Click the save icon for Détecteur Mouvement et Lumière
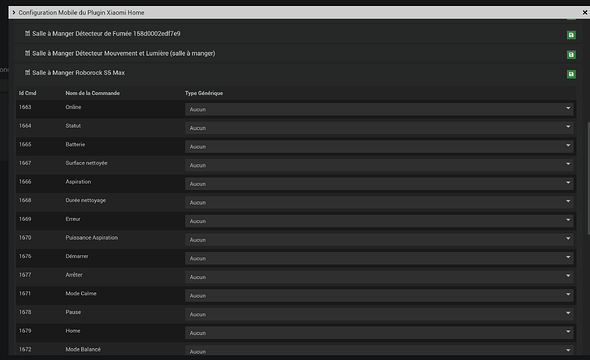The height and width of the screenshot is (360, 590). 571,55
